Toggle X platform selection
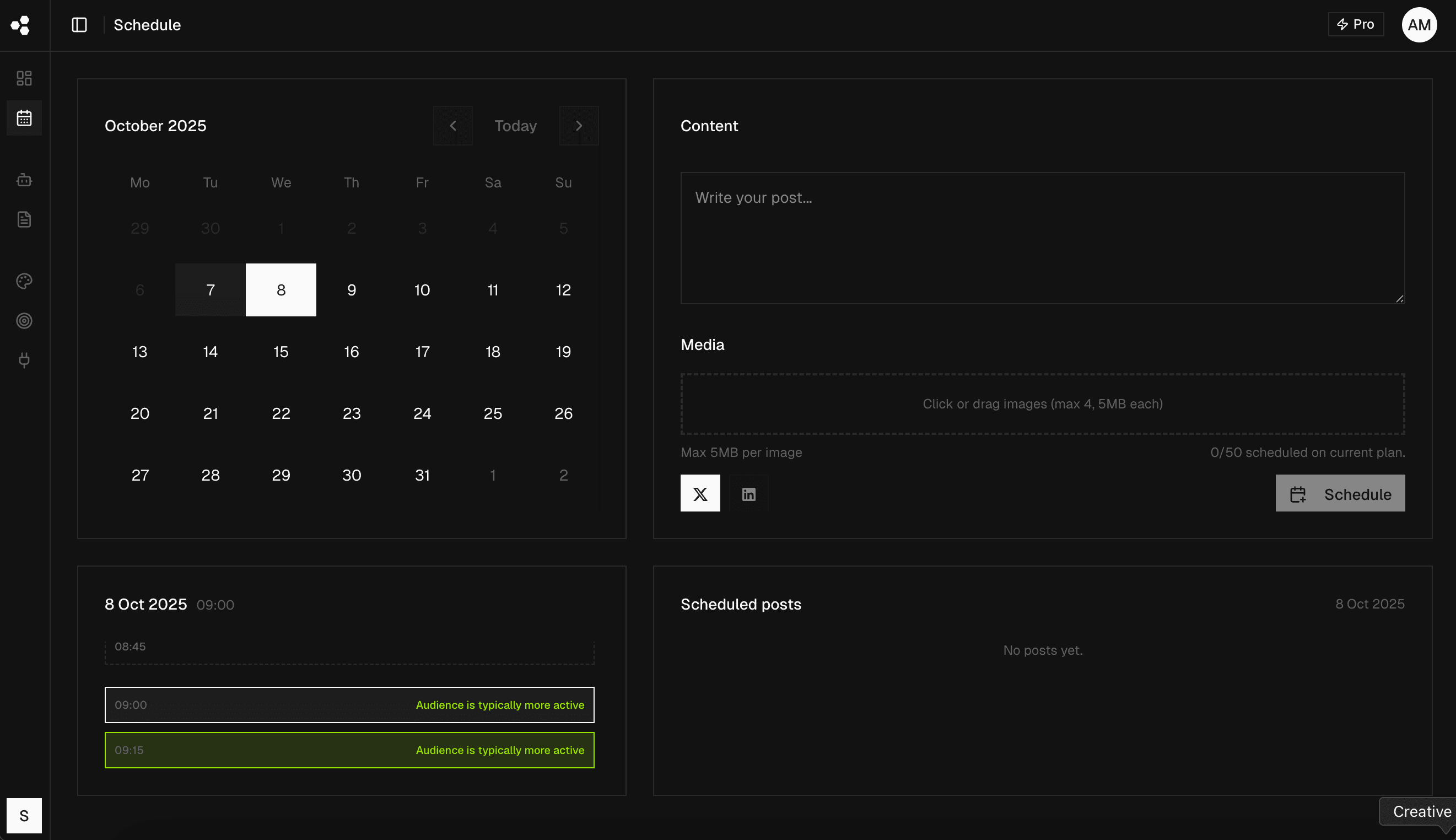This screenshot has height=840, width=1456. [x=700, y=493]
